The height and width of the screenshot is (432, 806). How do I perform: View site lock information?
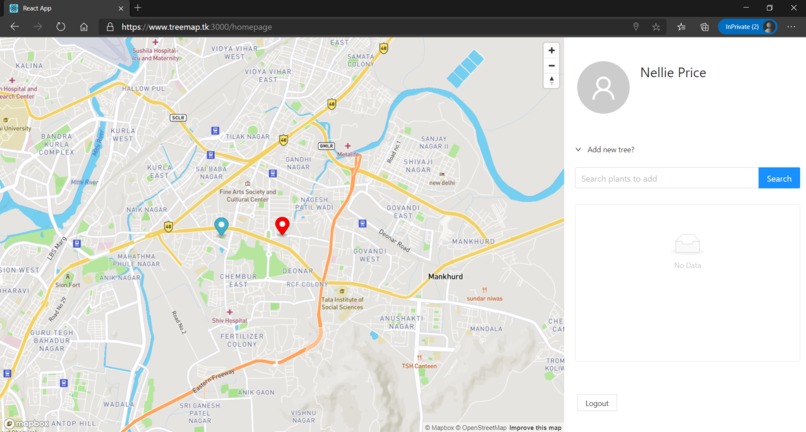click(x=110, y=27)
